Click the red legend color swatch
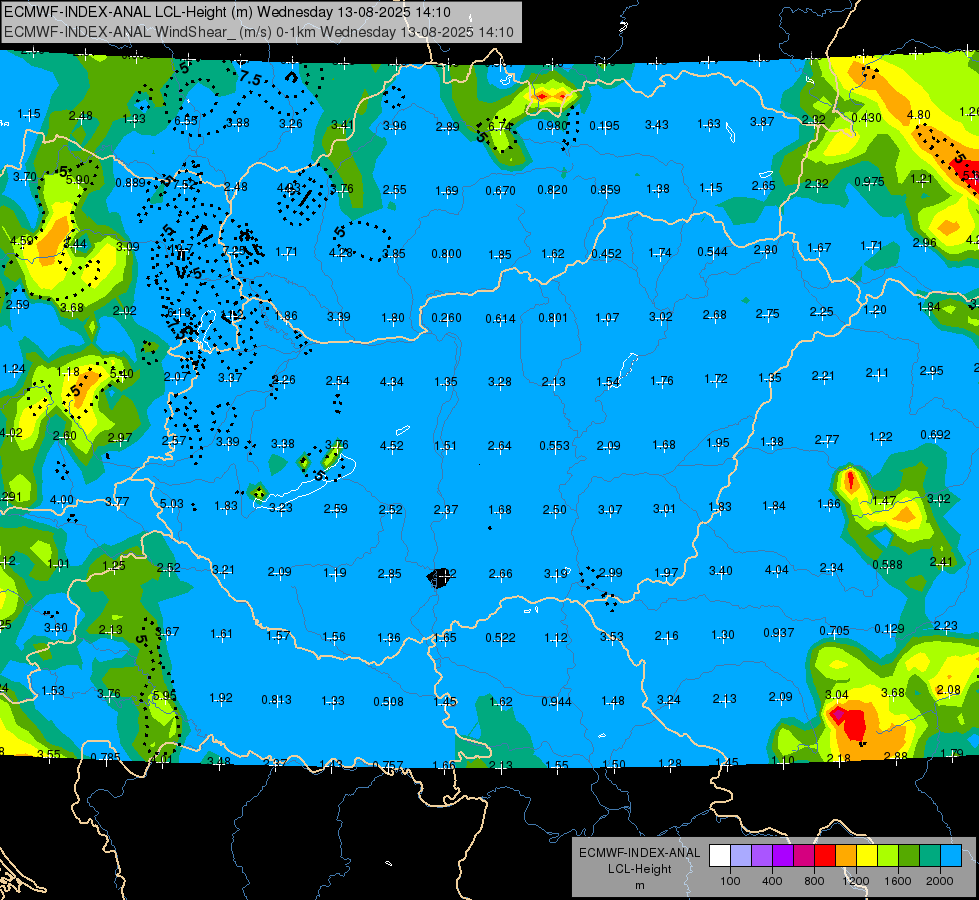 tap(825, 856)
